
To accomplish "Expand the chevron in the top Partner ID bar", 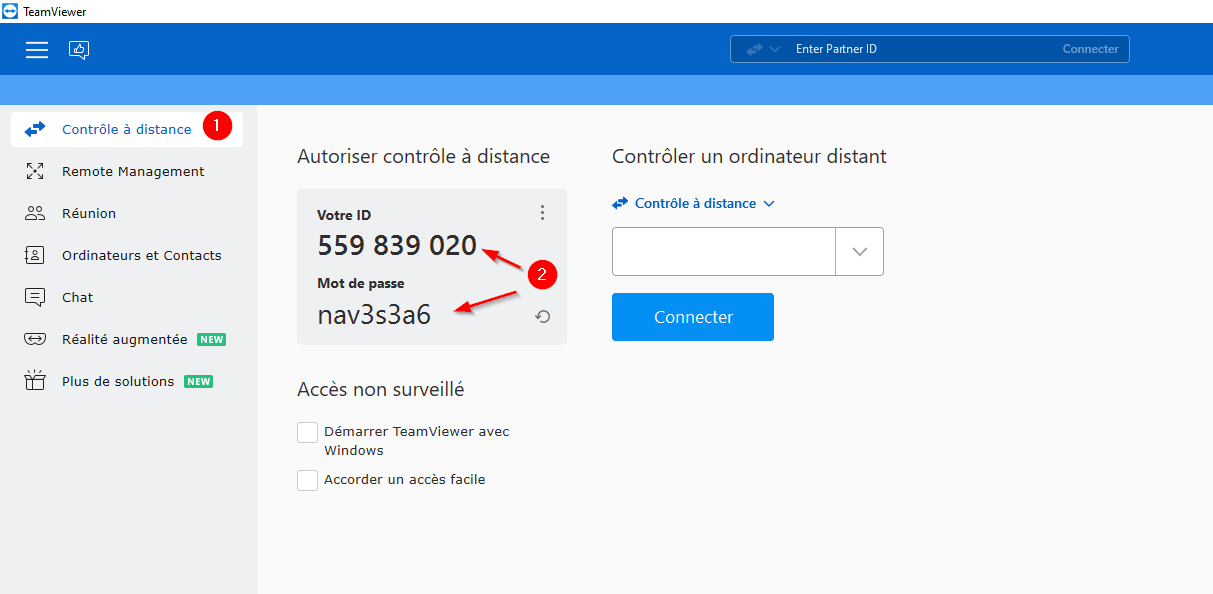I will click(775, 49).
